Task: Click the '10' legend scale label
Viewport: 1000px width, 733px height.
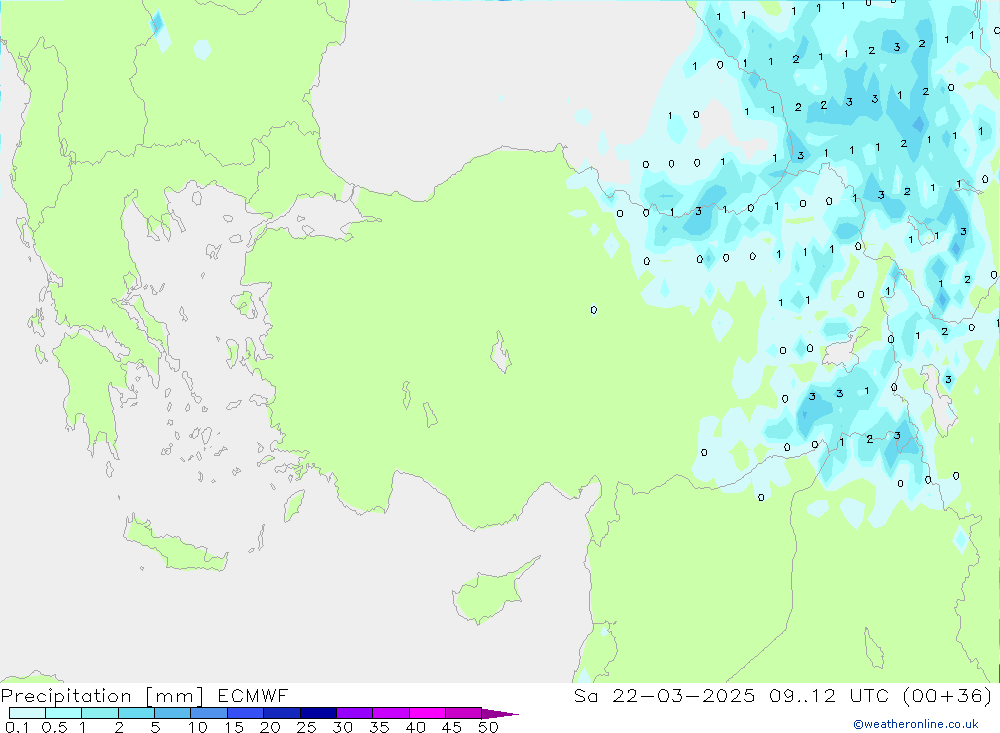Action: point(198,727)
